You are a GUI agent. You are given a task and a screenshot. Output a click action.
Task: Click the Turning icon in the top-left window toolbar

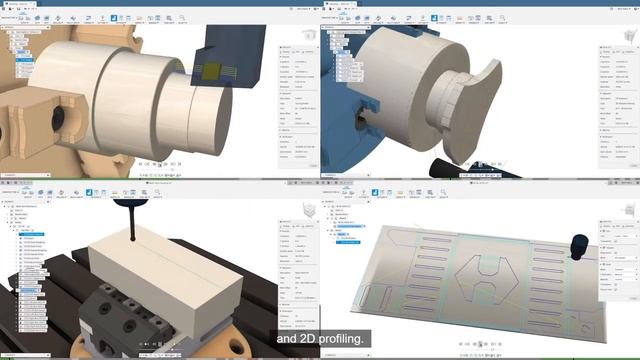89,18
